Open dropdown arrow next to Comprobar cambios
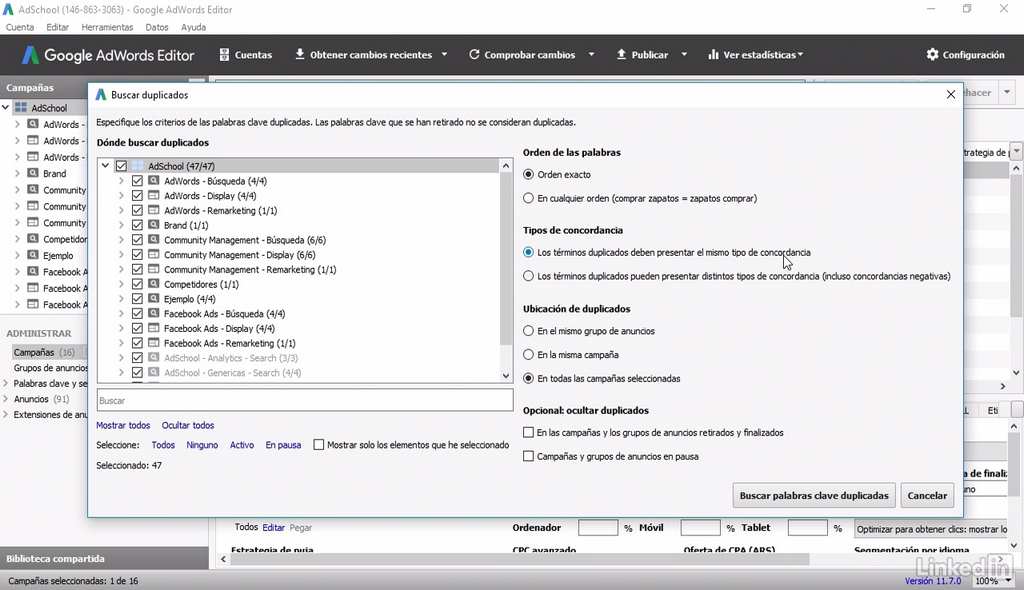1024x590 pixels. pos(592,54)
